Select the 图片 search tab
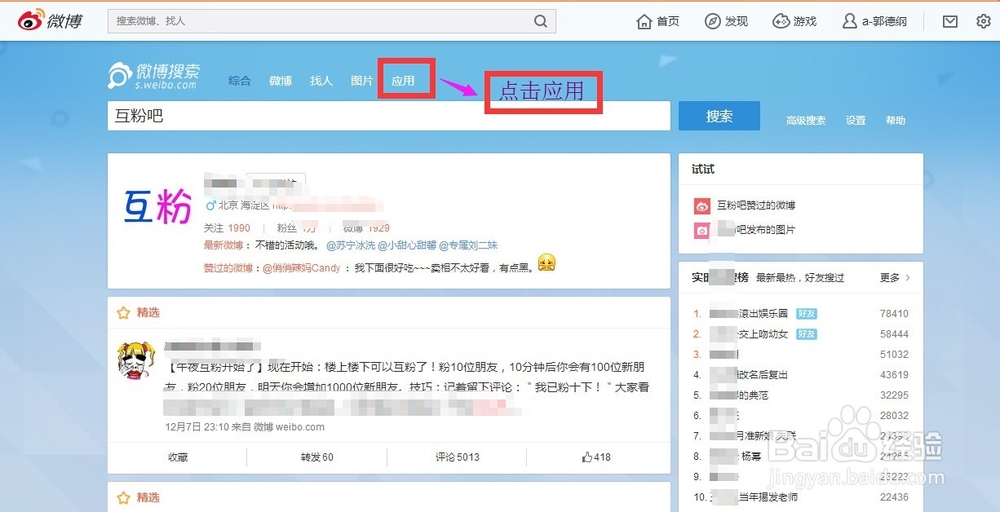 [362, 81]
